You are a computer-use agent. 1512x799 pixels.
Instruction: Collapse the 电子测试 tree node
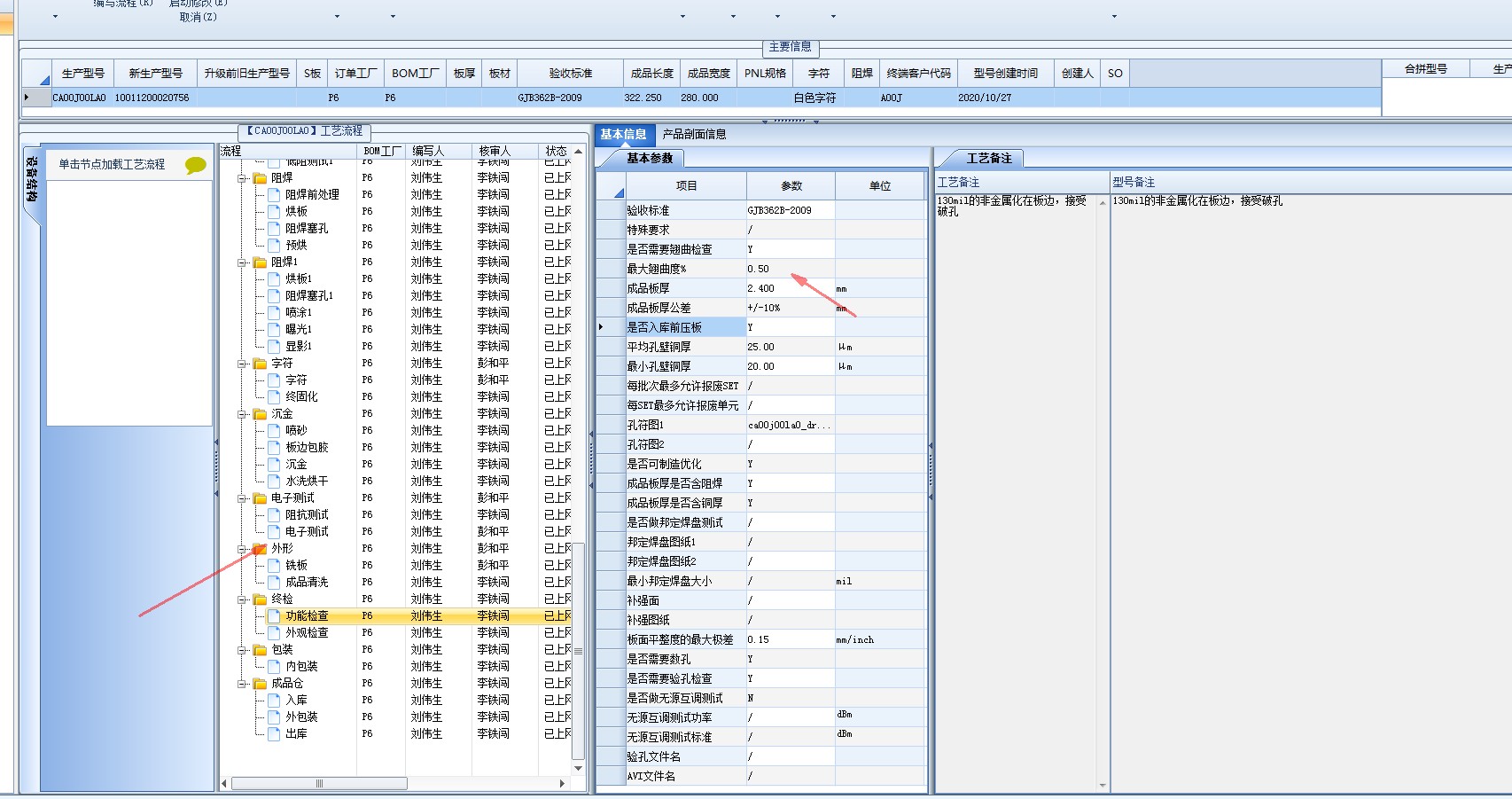[x=242, y=498]
